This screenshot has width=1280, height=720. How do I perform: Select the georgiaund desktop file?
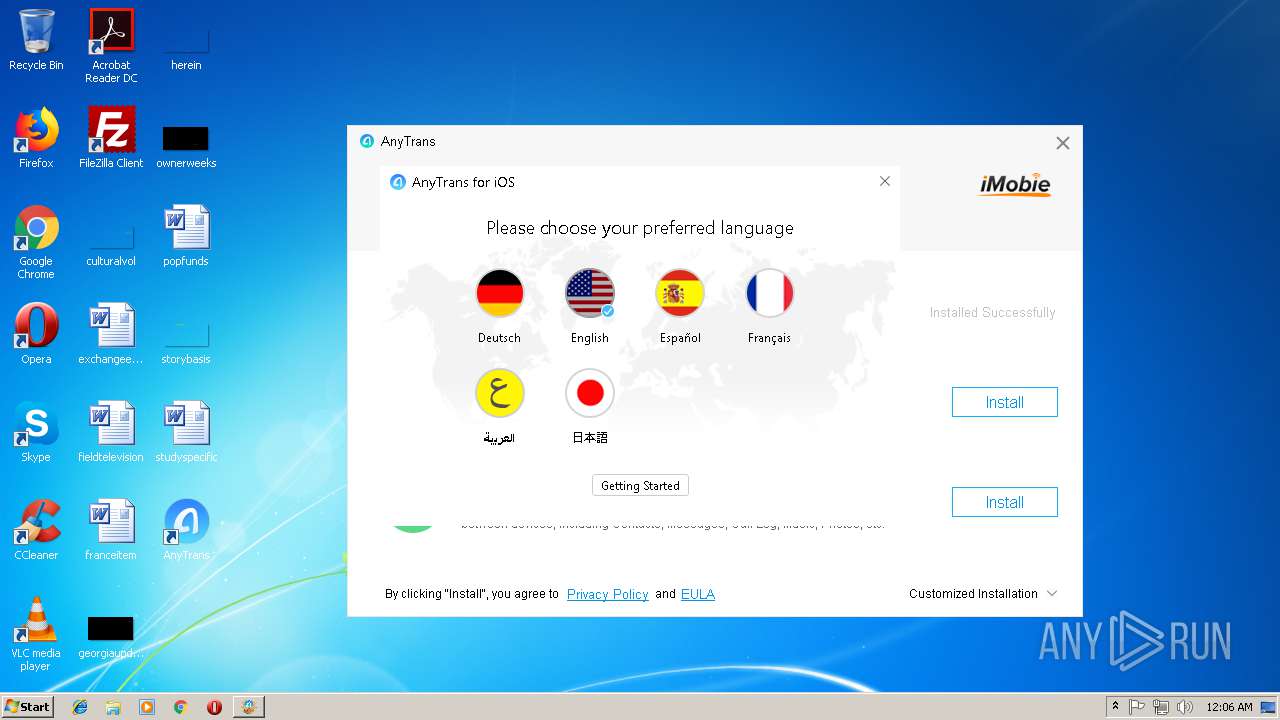click(111, 636)
